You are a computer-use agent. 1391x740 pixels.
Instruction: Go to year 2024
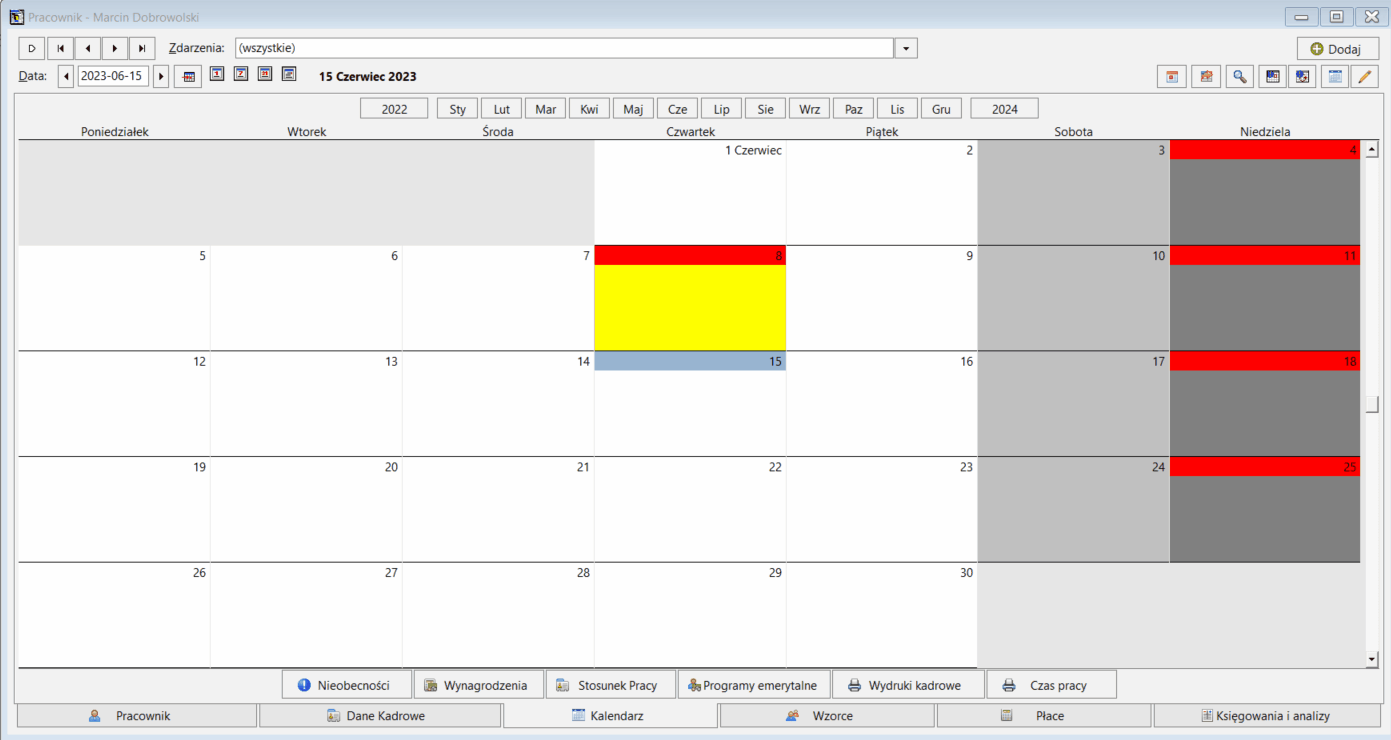tap(1004, 109)
